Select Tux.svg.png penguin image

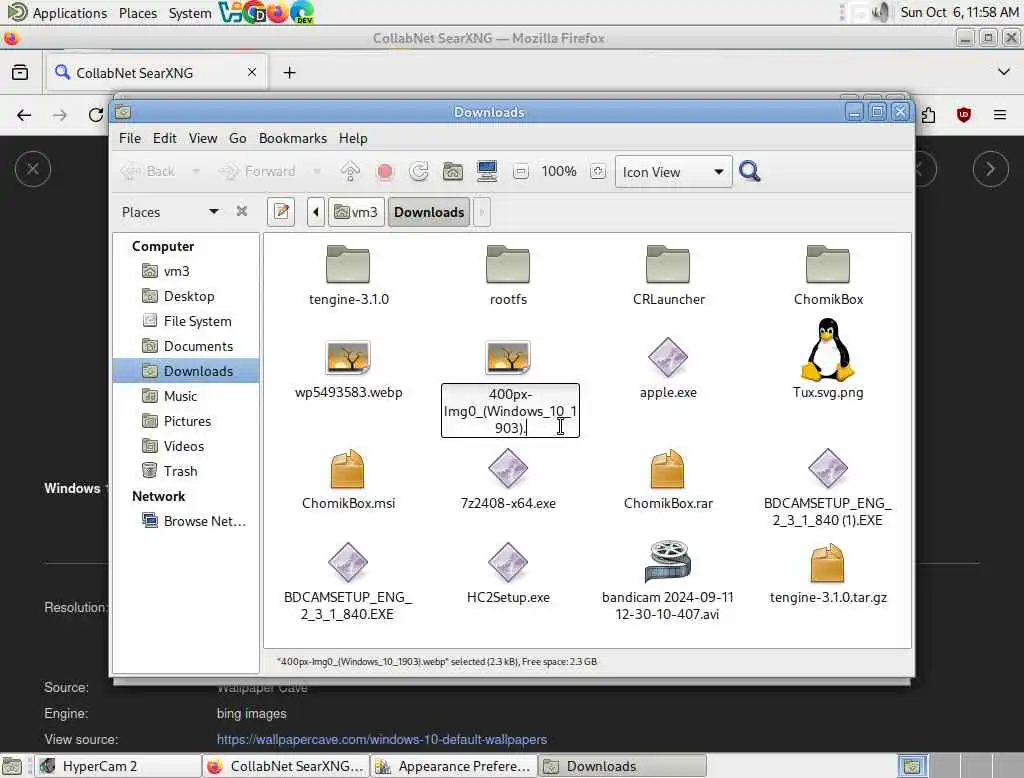pyautogui.click(x=827, y=350)
